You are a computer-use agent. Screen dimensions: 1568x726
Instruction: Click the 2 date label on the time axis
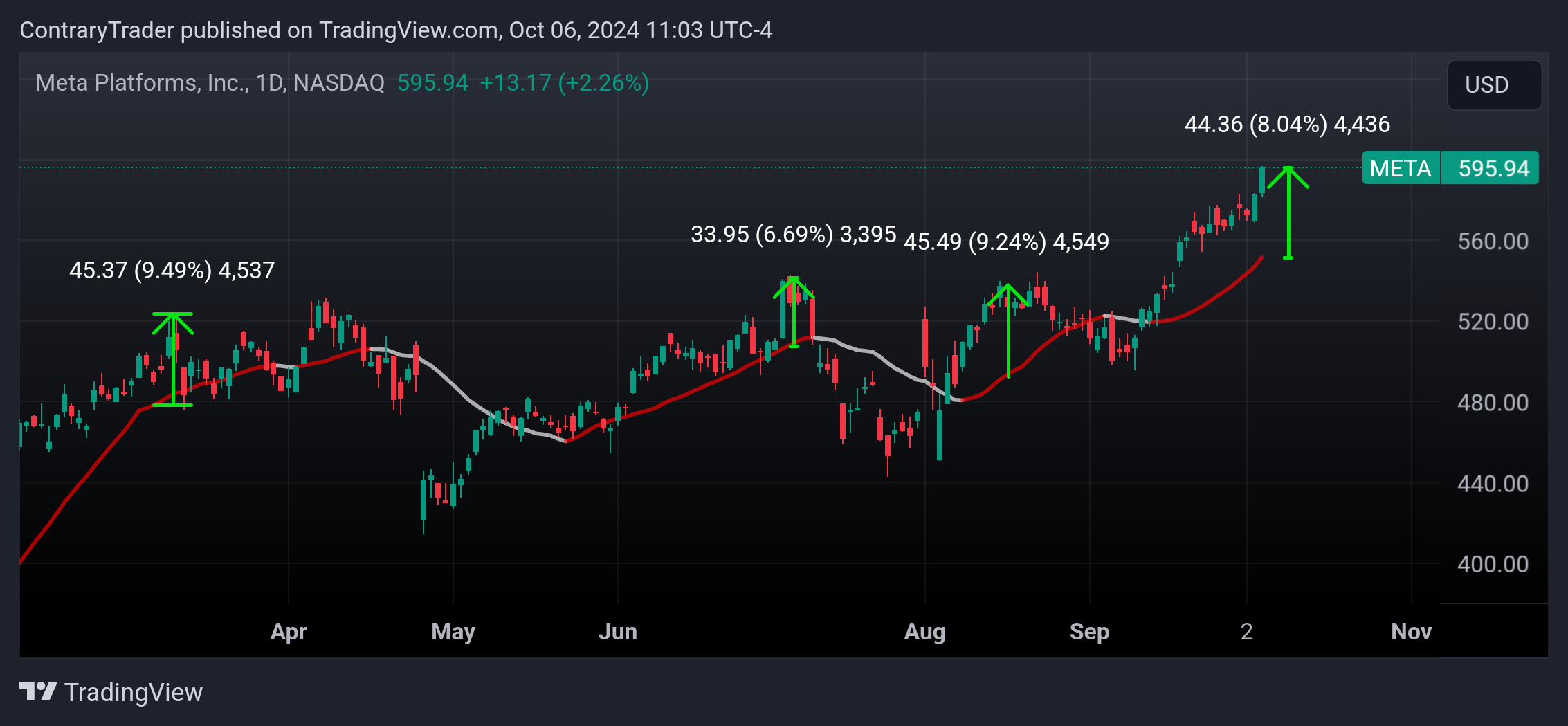click(1247, 631)
